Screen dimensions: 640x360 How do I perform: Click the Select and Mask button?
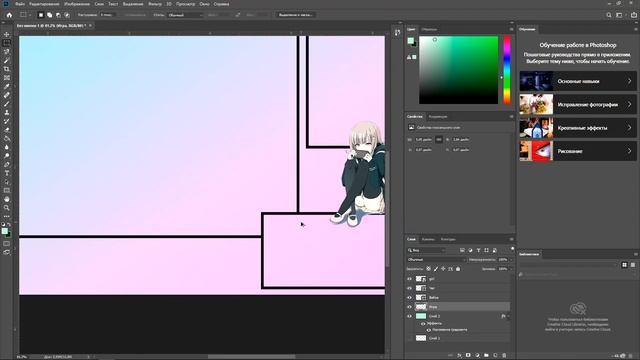[x=296, y=15]
